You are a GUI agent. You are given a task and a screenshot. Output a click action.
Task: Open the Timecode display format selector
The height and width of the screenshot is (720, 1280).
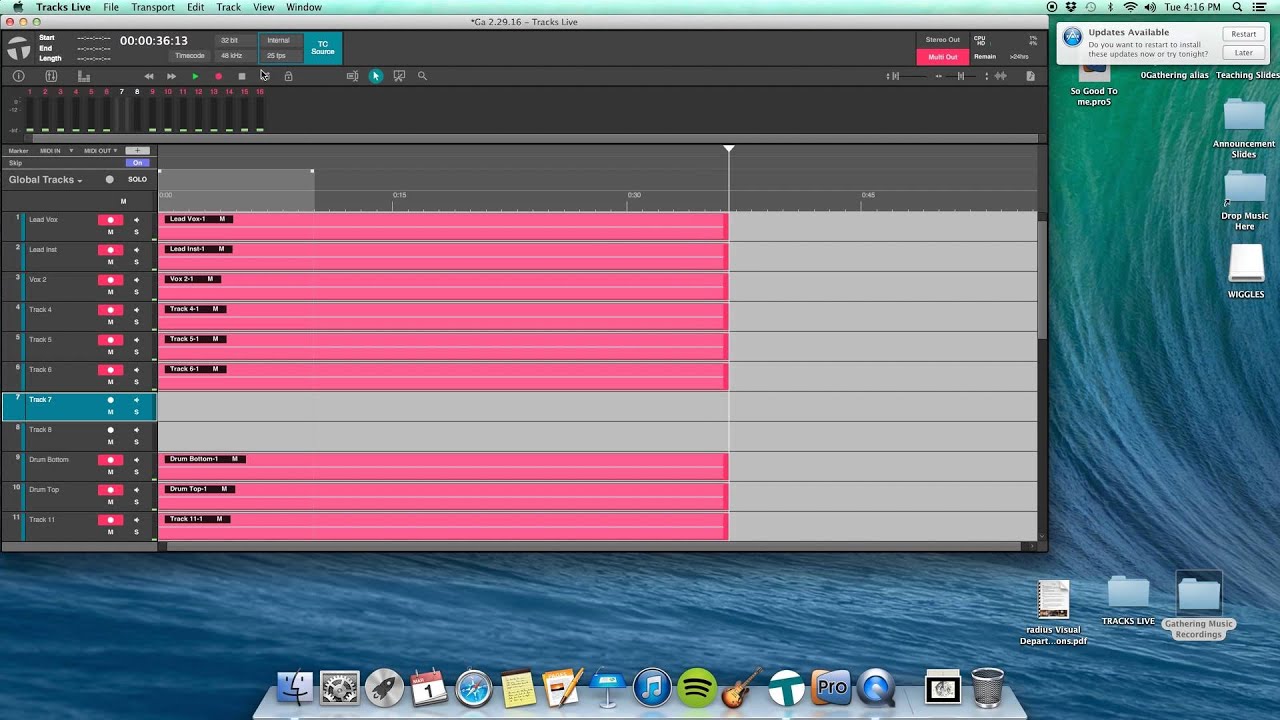coord(190,56)
